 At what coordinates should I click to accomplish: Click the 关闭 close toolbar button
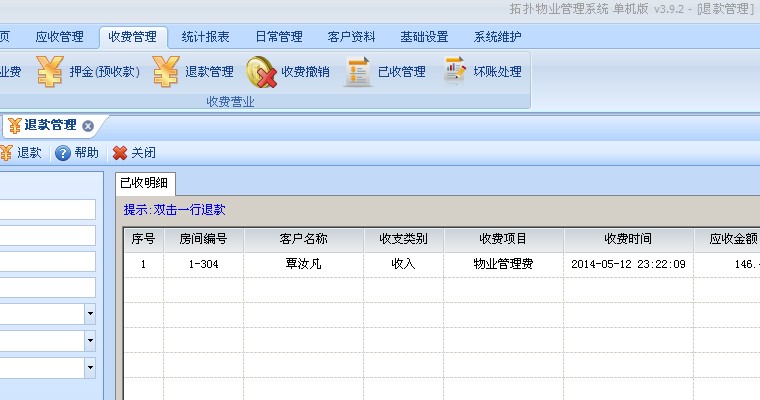(134, 153)
